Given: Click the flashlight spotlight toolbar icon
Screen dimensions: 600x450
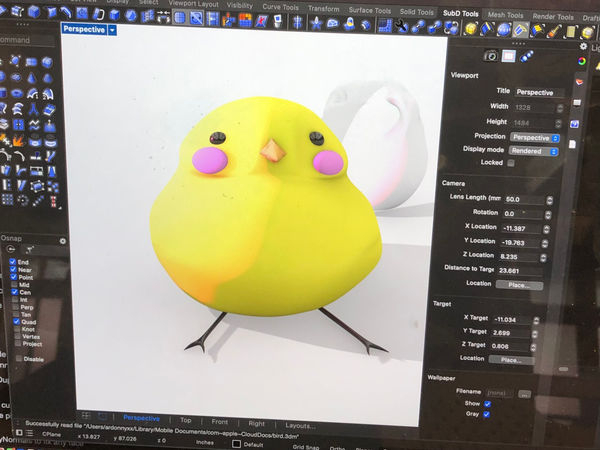Looking at the screenshot, I should [x=554, y=32].
